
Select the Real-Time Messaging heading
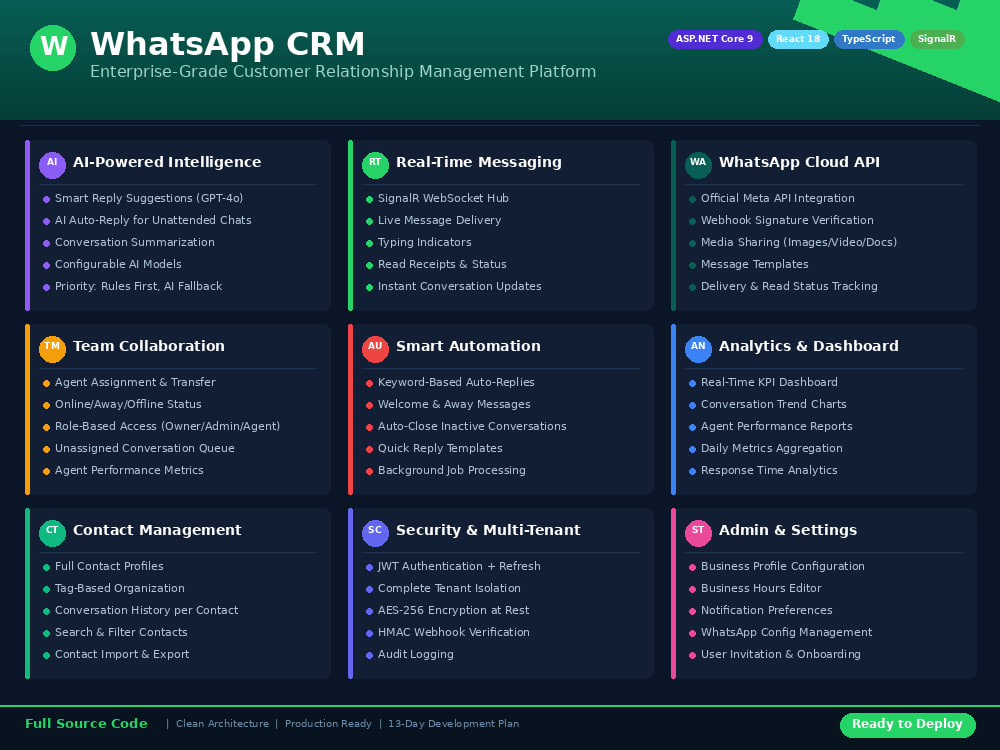[479, 162]
